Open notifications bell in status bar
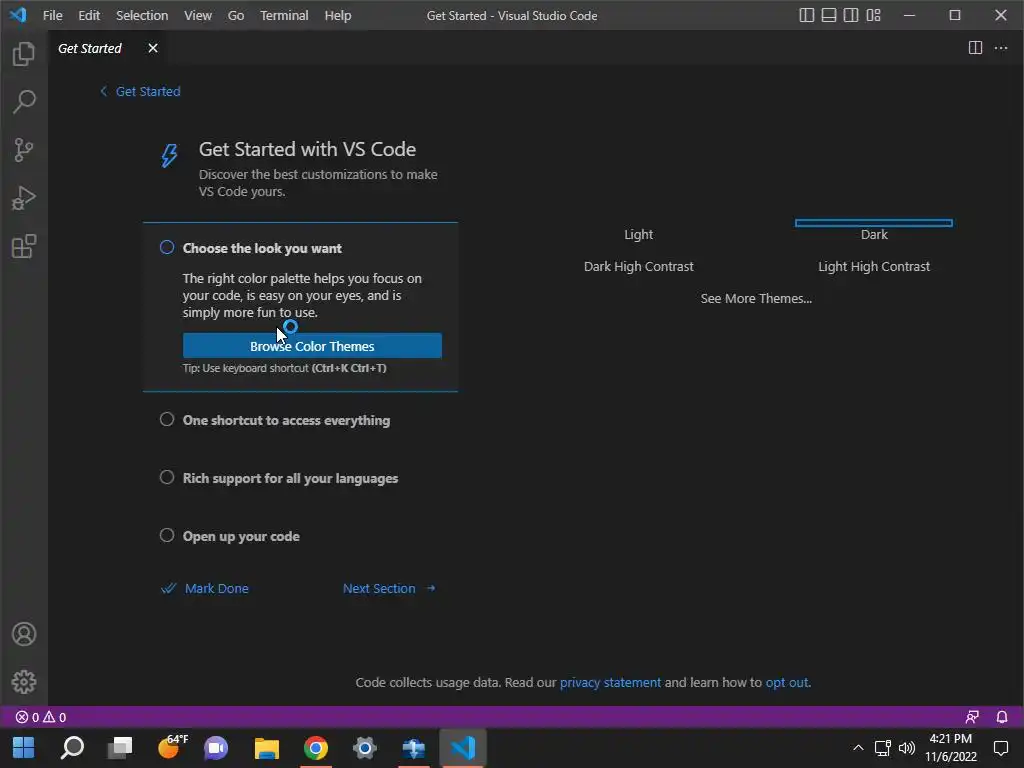Screen dimensions: 1024x768 1002,717
